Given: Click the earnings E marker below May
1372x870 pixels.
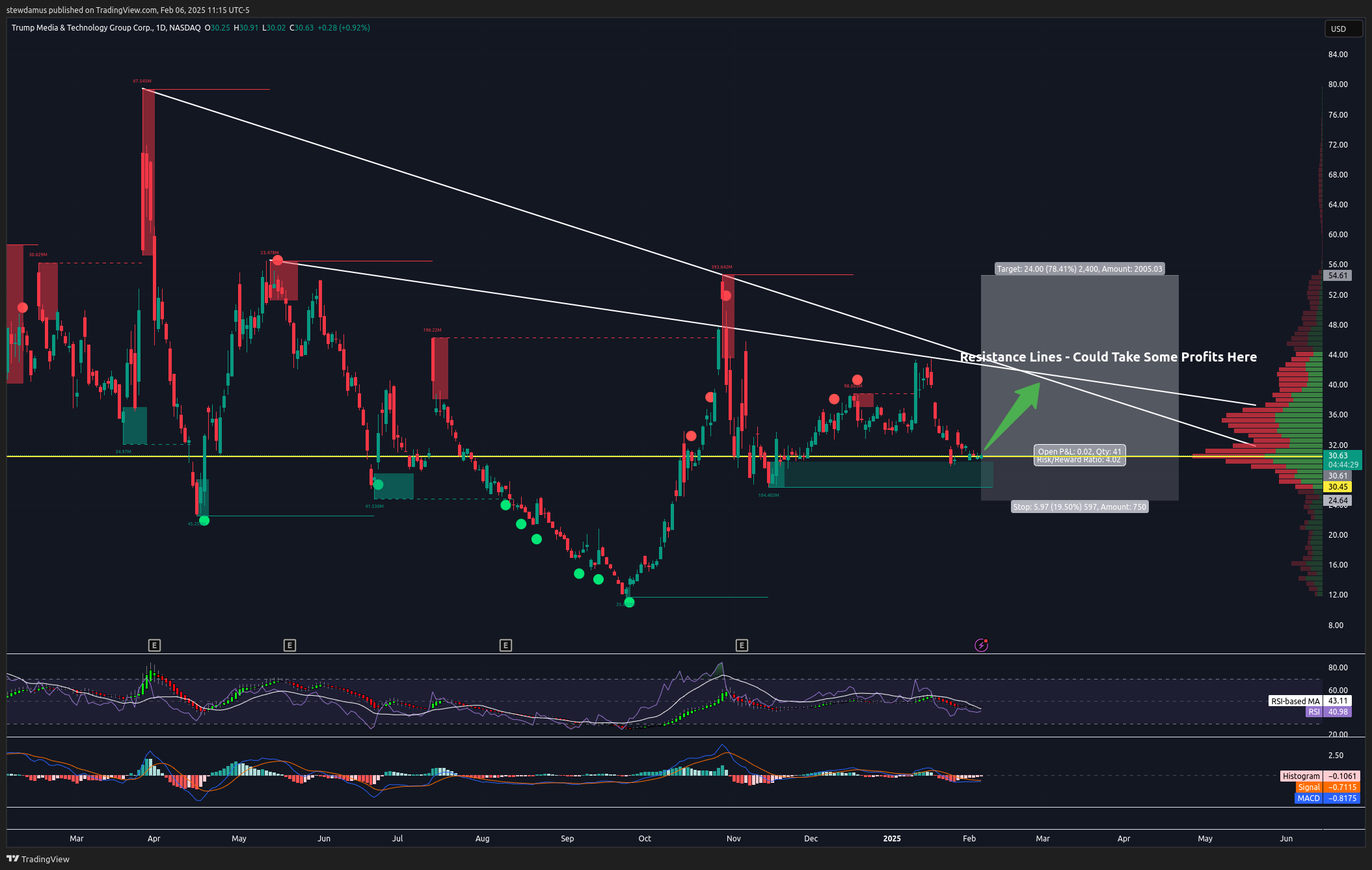Looking at the screenshot, I should point(289,645).
